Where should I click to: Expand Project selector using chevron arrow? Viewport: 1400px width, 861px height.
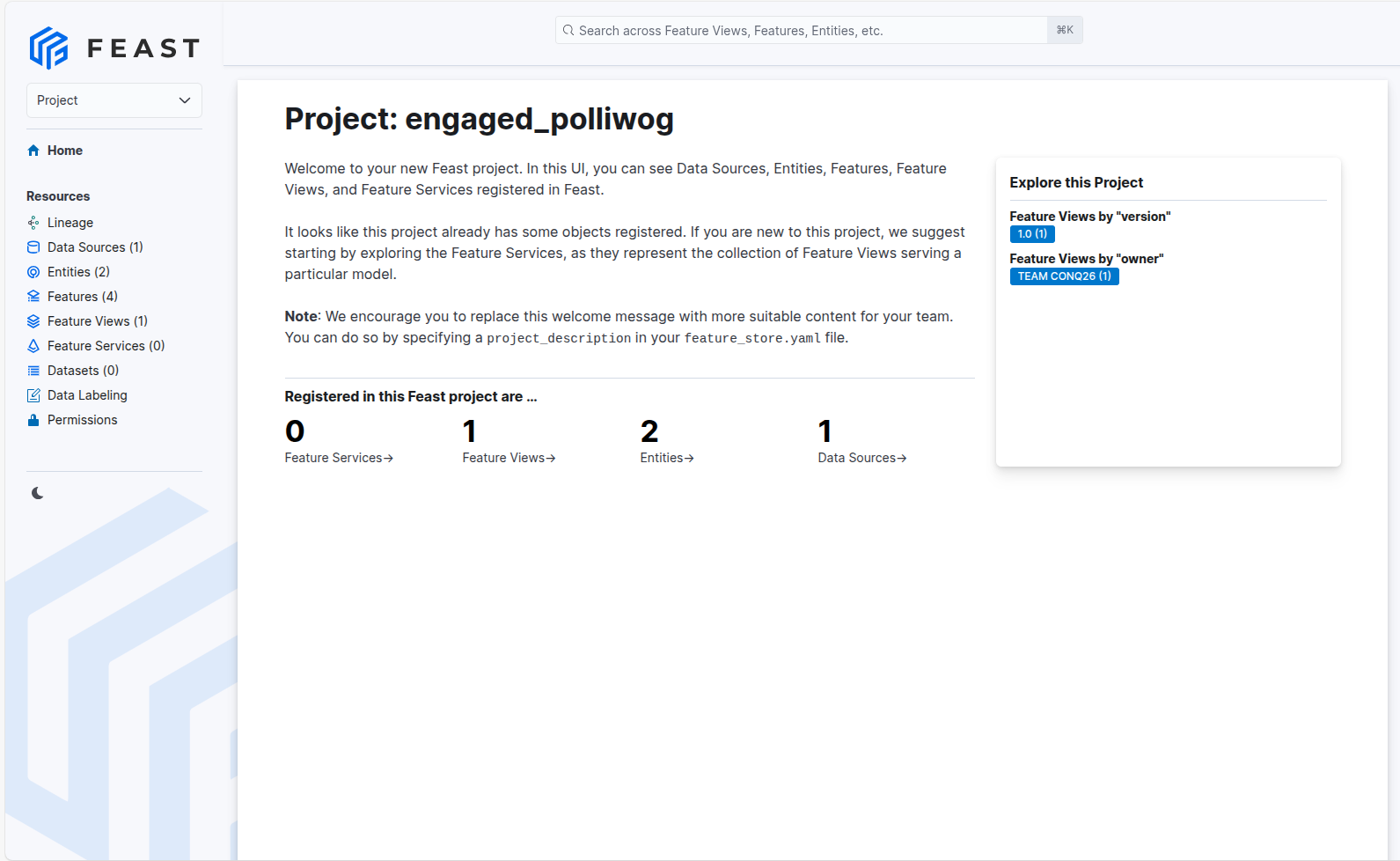coord(185,100)
